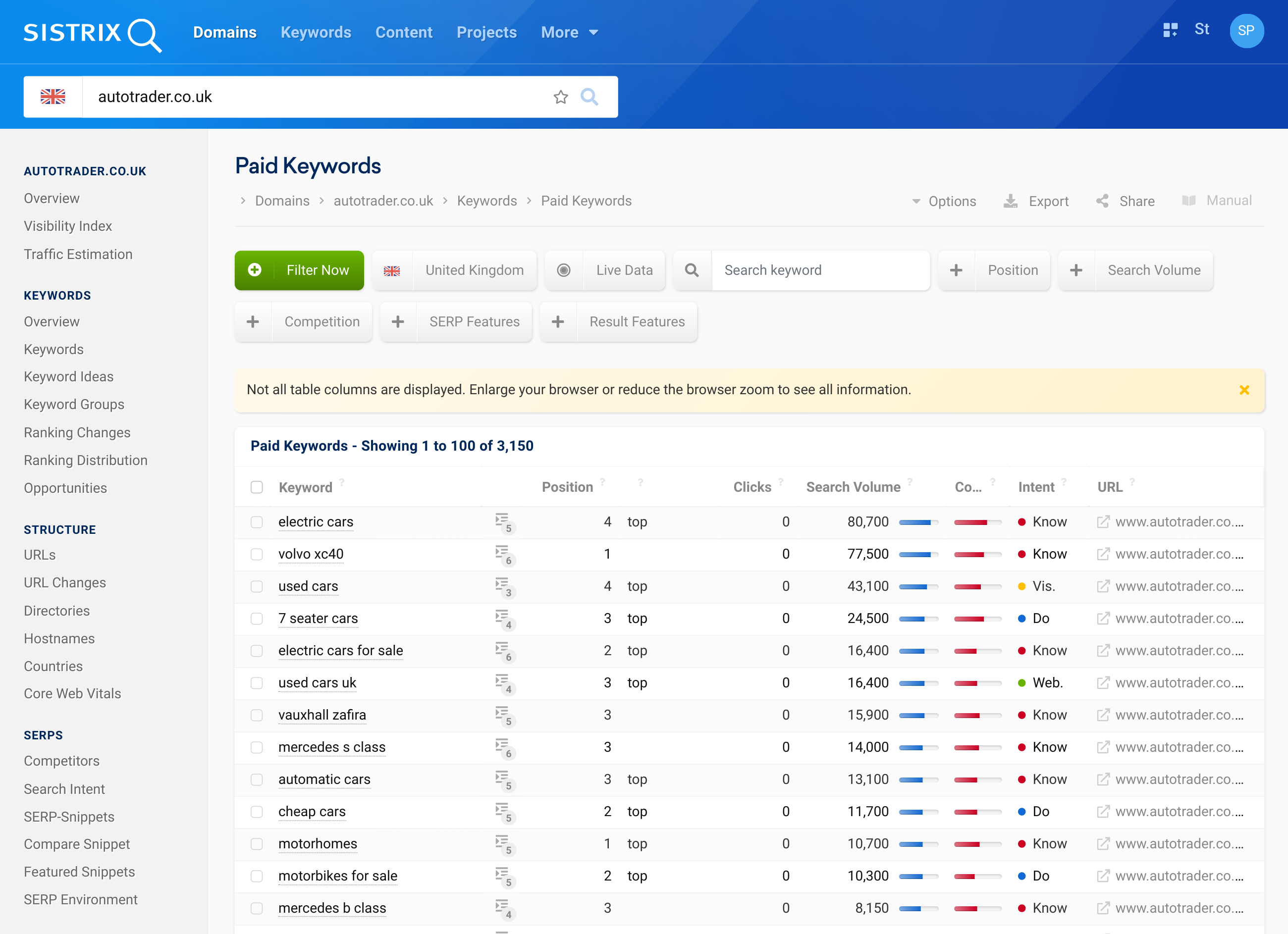Check the motorbikes for sale row checkbox
Viewport: 1288px width, 934px height.
[x=257, y=876]
